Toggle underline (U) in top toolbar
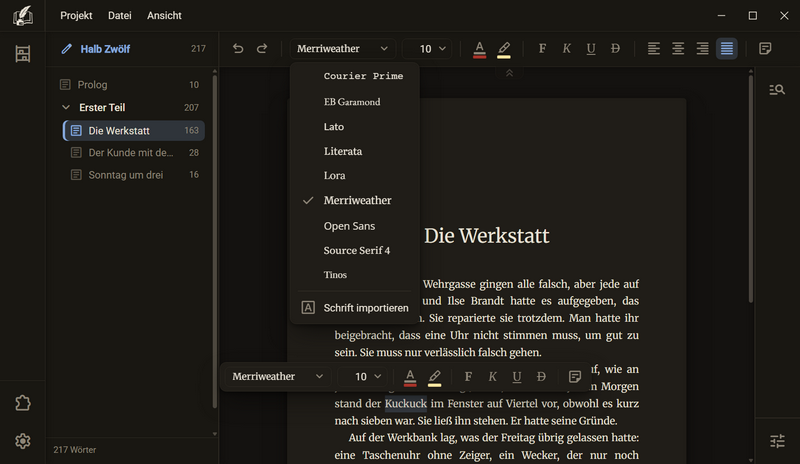Screen dimensions: 800x464 click(591, 48)
